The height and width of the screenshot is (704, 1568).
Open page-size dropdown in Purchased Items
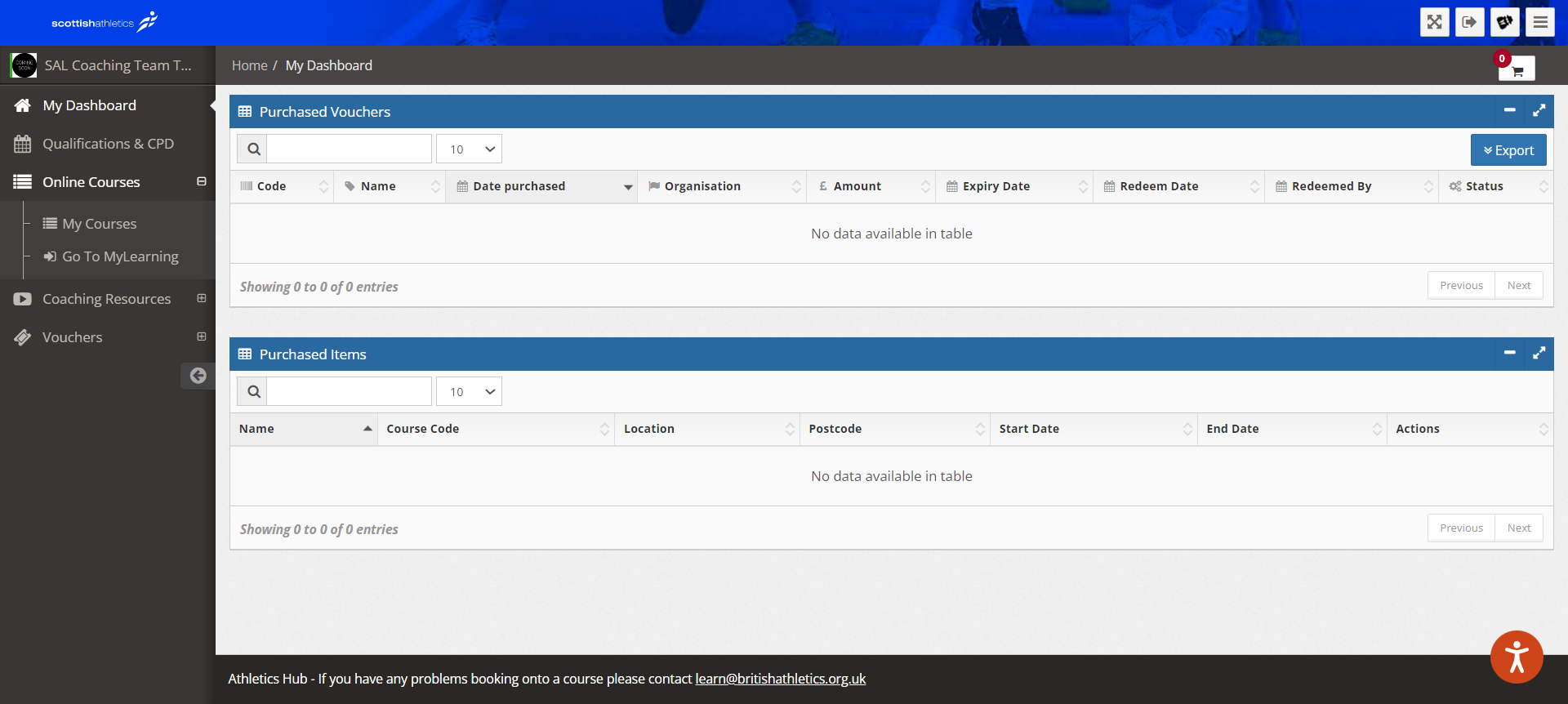point(469,392)
